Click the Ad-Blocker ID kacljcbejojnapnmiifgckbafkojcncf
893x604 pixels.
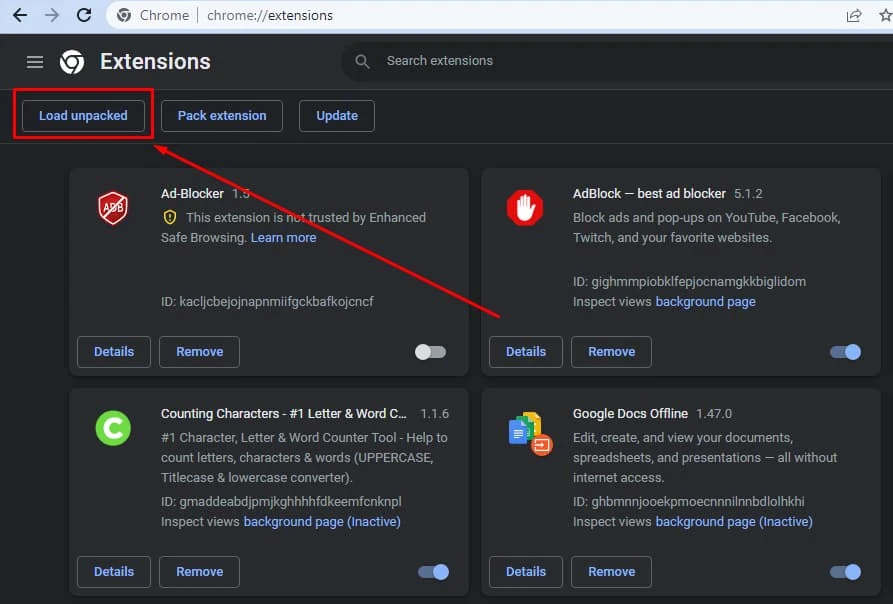click(x=267, y=302)
